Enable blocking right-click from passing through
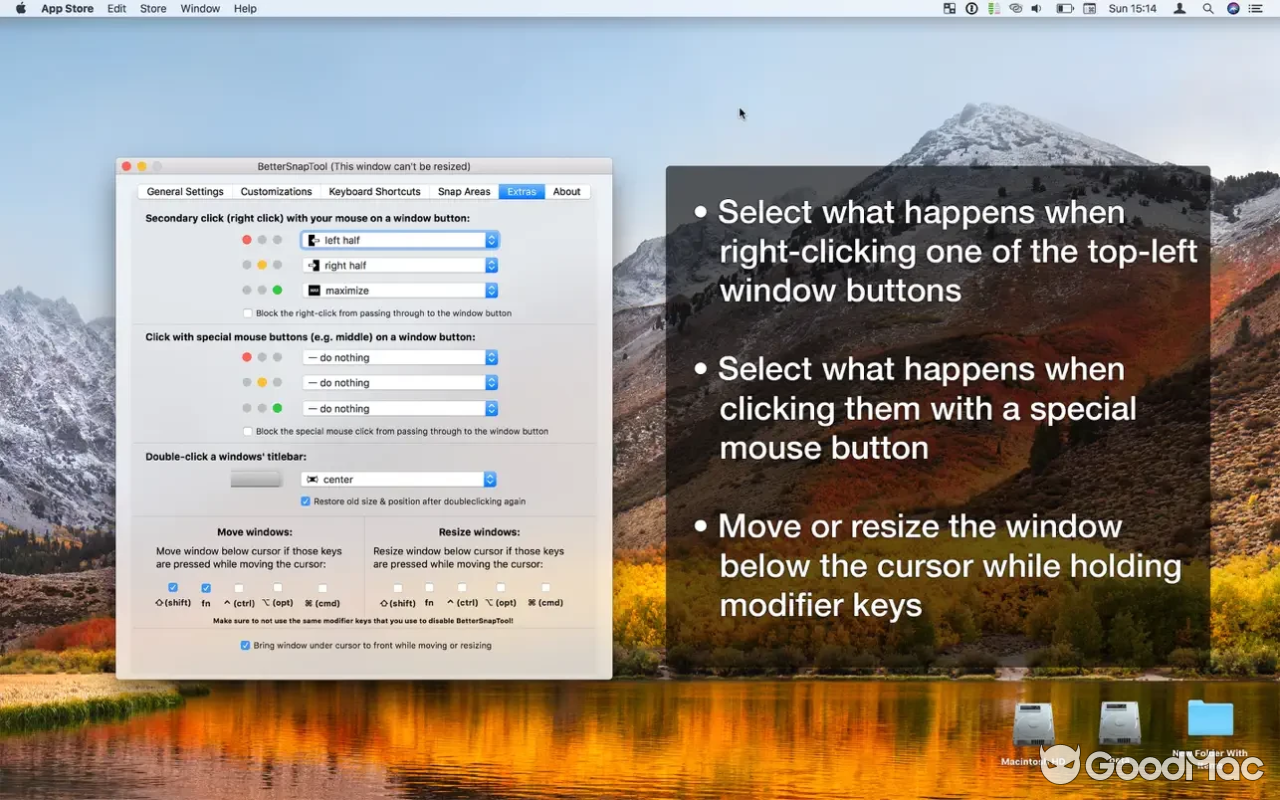 (247, 313)
